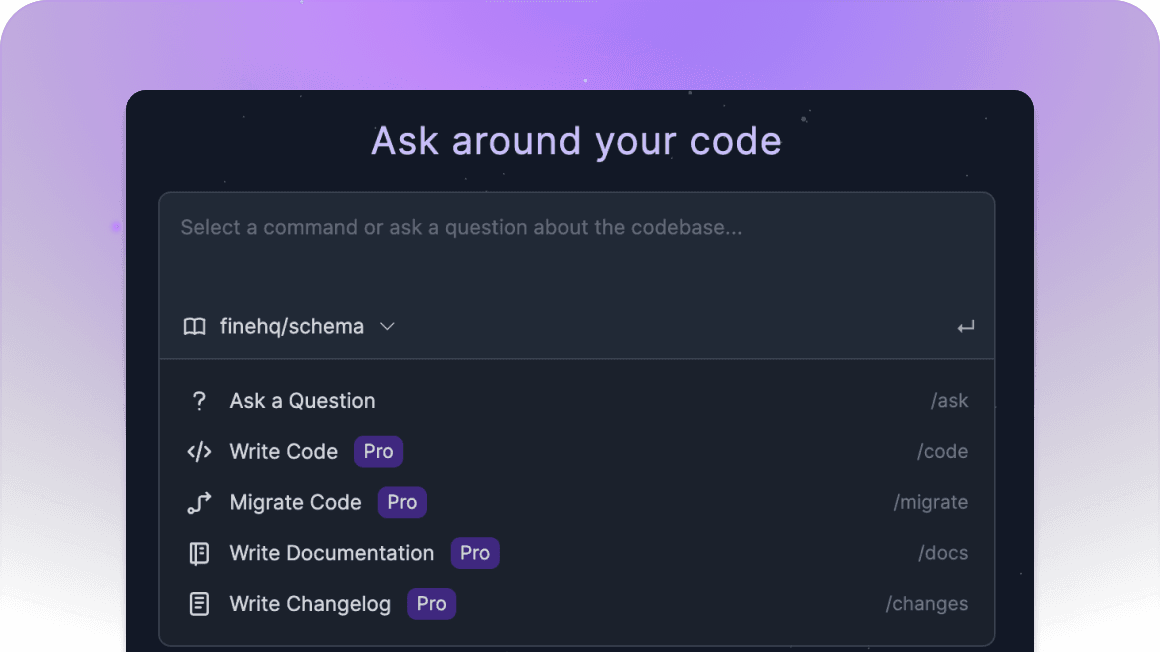Viewport: 1160px width, 652px height.
Task: Submit with the enter arrow icon
Action: click(x=965, y=326)
